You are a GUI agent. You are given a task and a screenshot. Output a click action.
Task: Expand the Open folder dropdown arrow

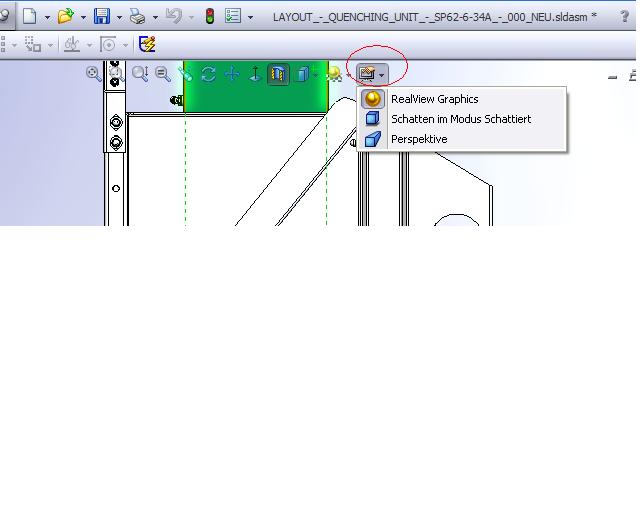pos(83,18)
